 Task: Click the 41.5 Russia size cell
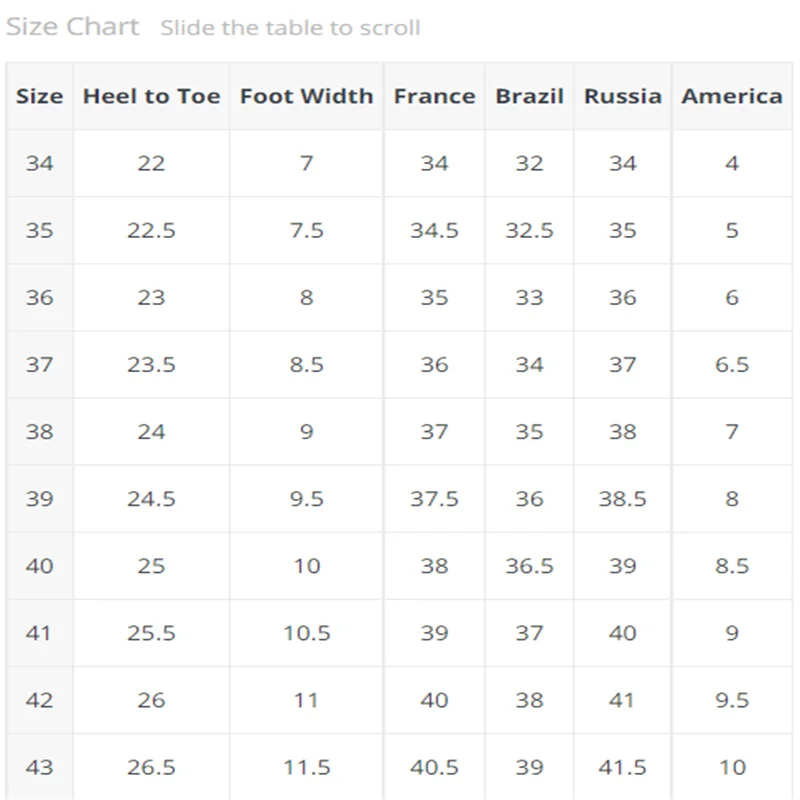622,767
